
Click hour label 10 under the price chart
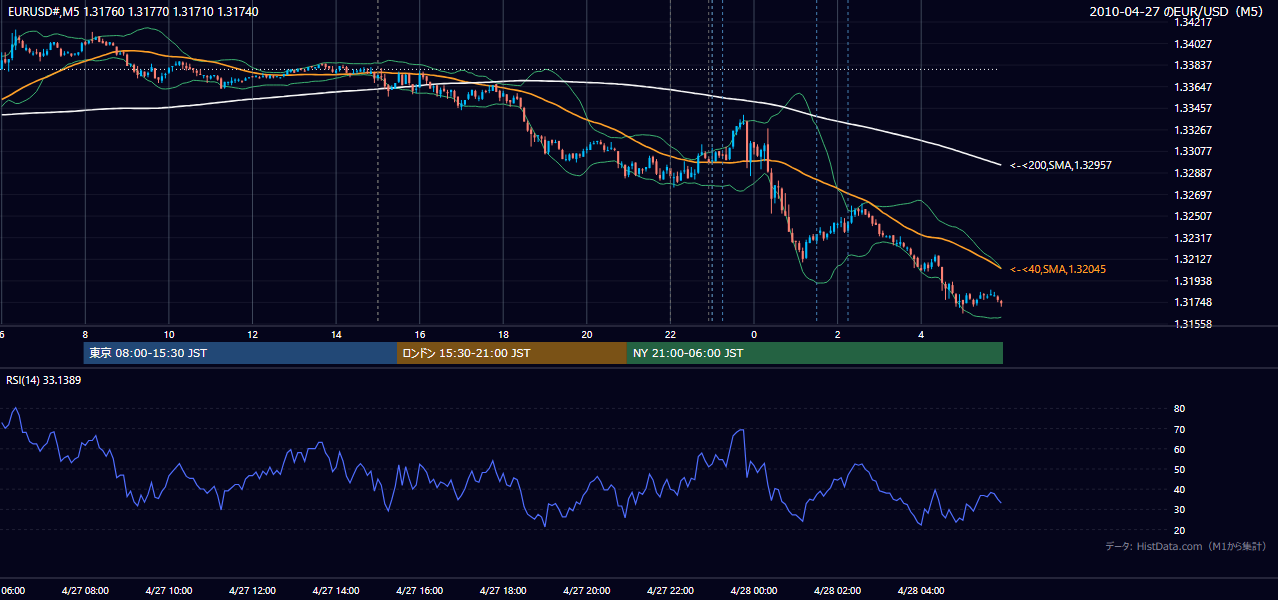click(169, 335)
